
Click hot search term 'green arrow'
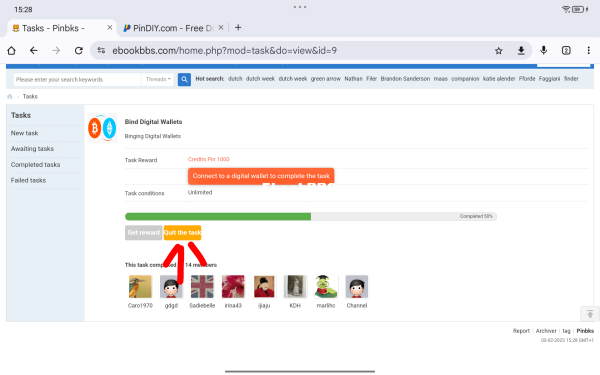325,78
